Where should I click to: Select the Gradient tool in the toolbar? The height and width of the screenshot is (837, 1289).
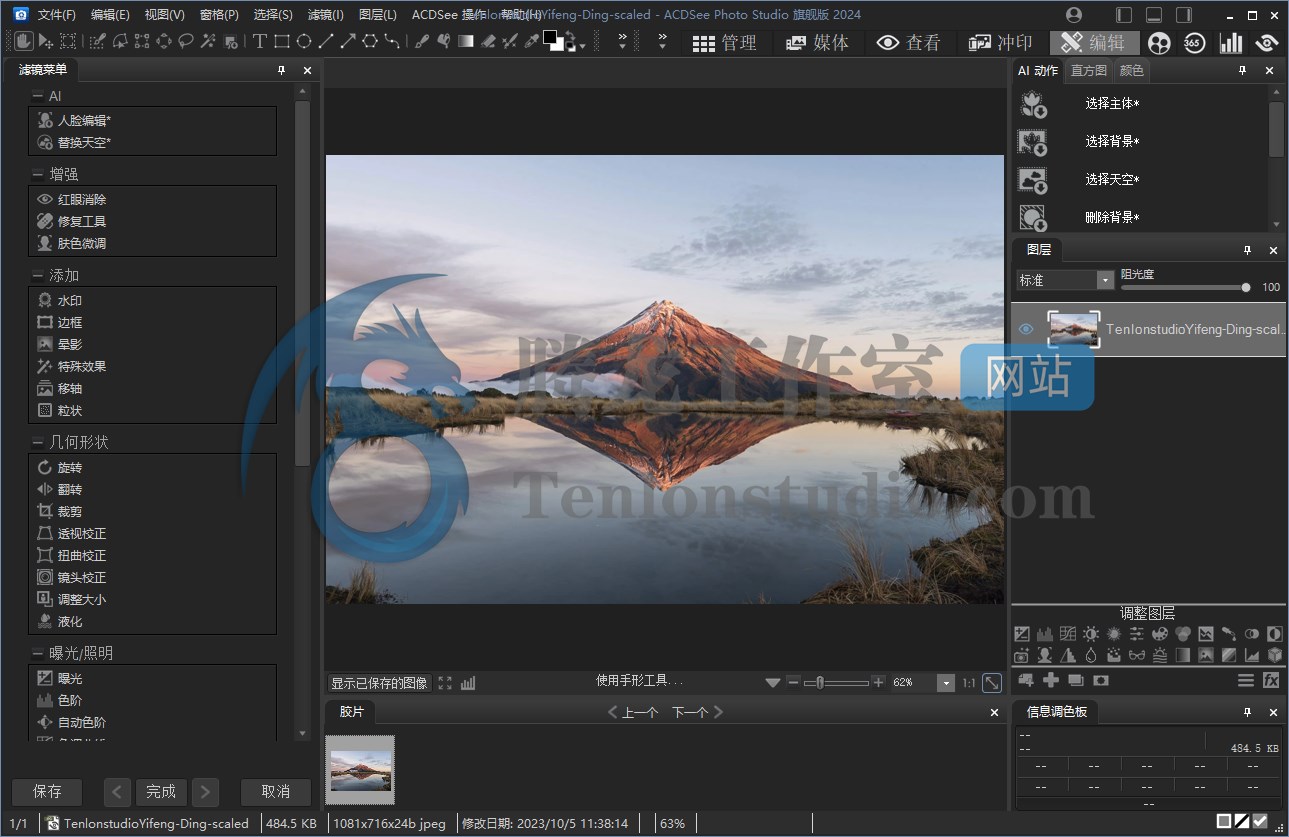pos(466,41)
